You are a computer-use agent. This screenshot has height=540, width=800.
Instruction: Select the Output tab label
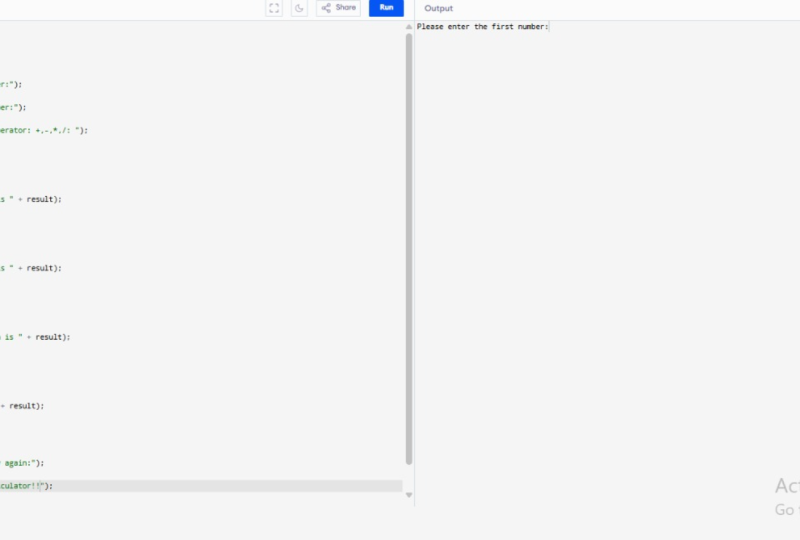(x=438, y=8)
